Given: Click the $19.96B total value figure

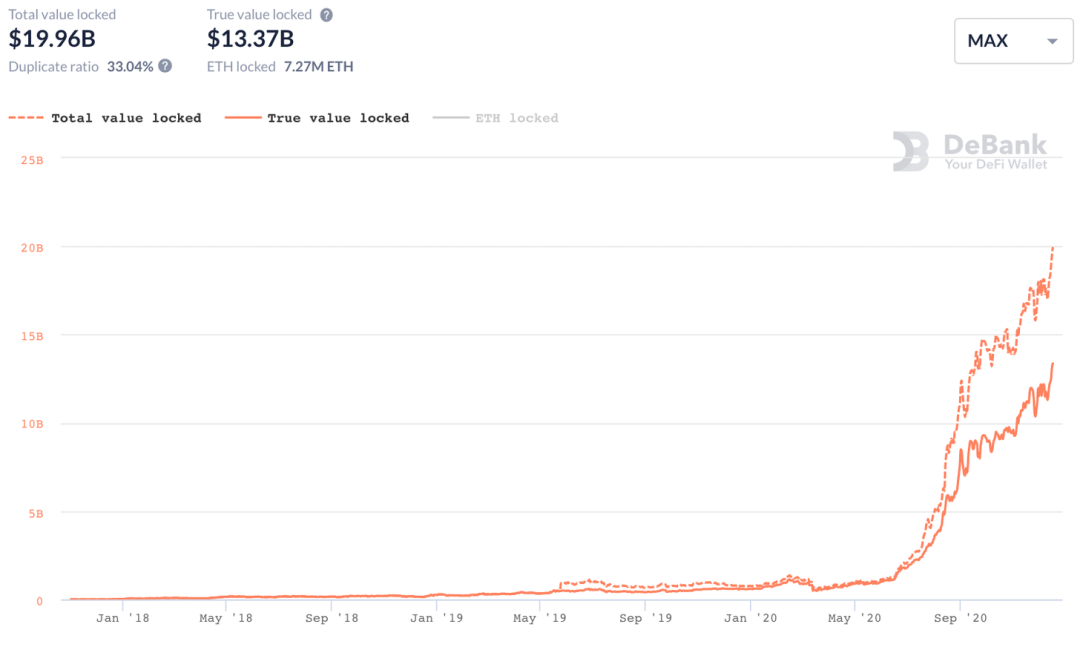Looking at the screenshot, I should tap(51, 39).
